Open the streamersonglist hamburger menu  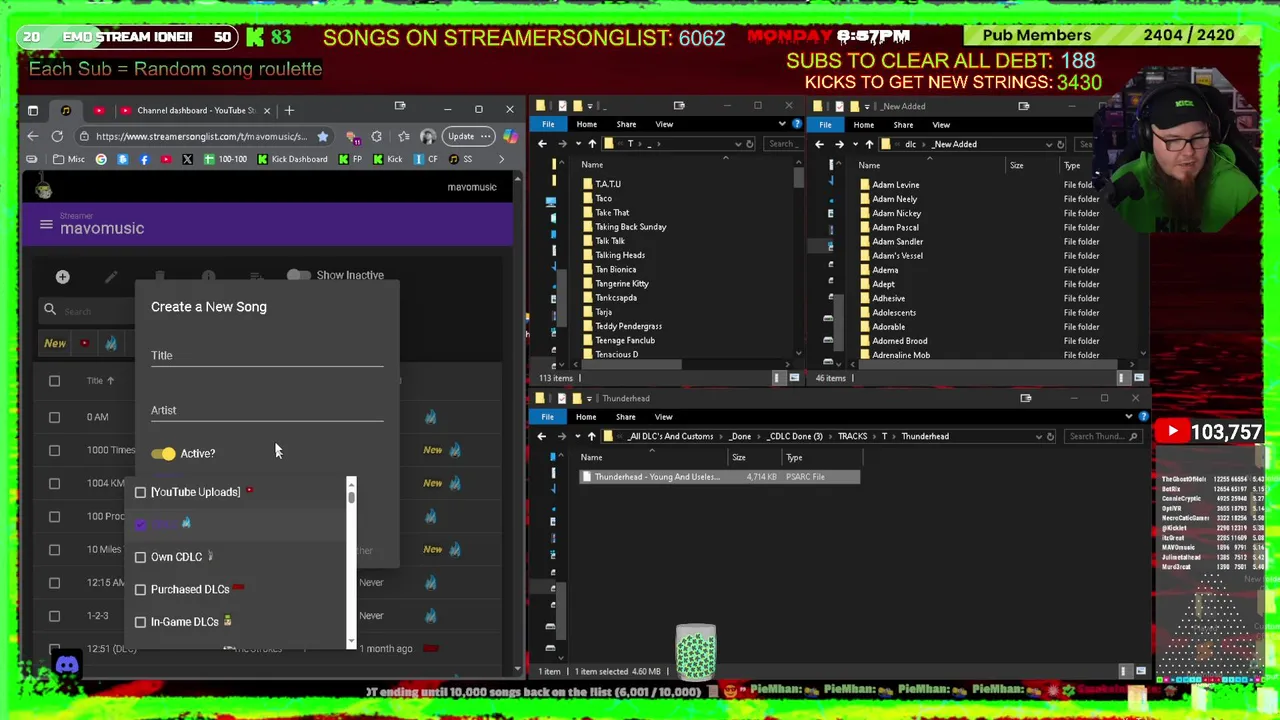pyautogui.click(x=46, y=225)
